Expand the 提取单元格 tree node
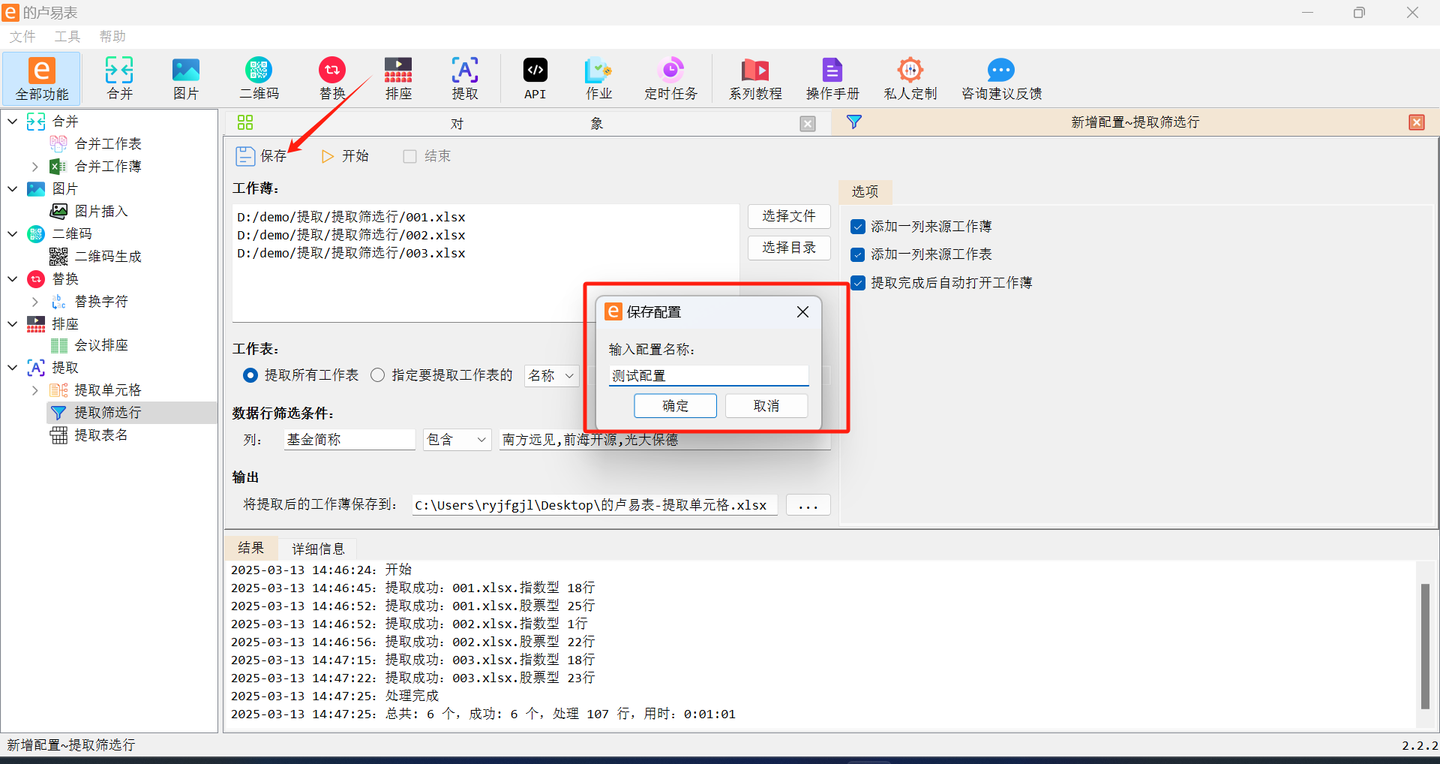 pos(35,390)
